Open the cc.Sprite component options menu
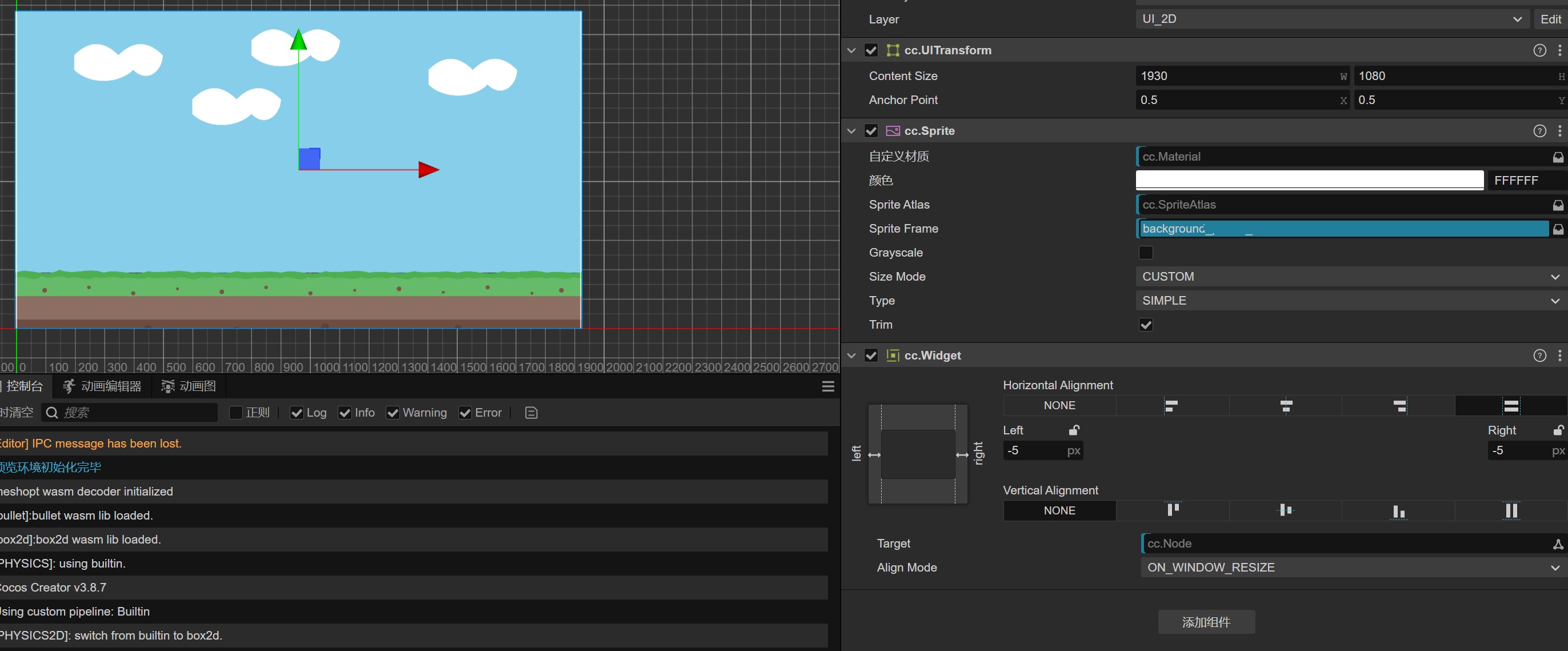The image size is (1568, 651). (x=1559, y=131)
